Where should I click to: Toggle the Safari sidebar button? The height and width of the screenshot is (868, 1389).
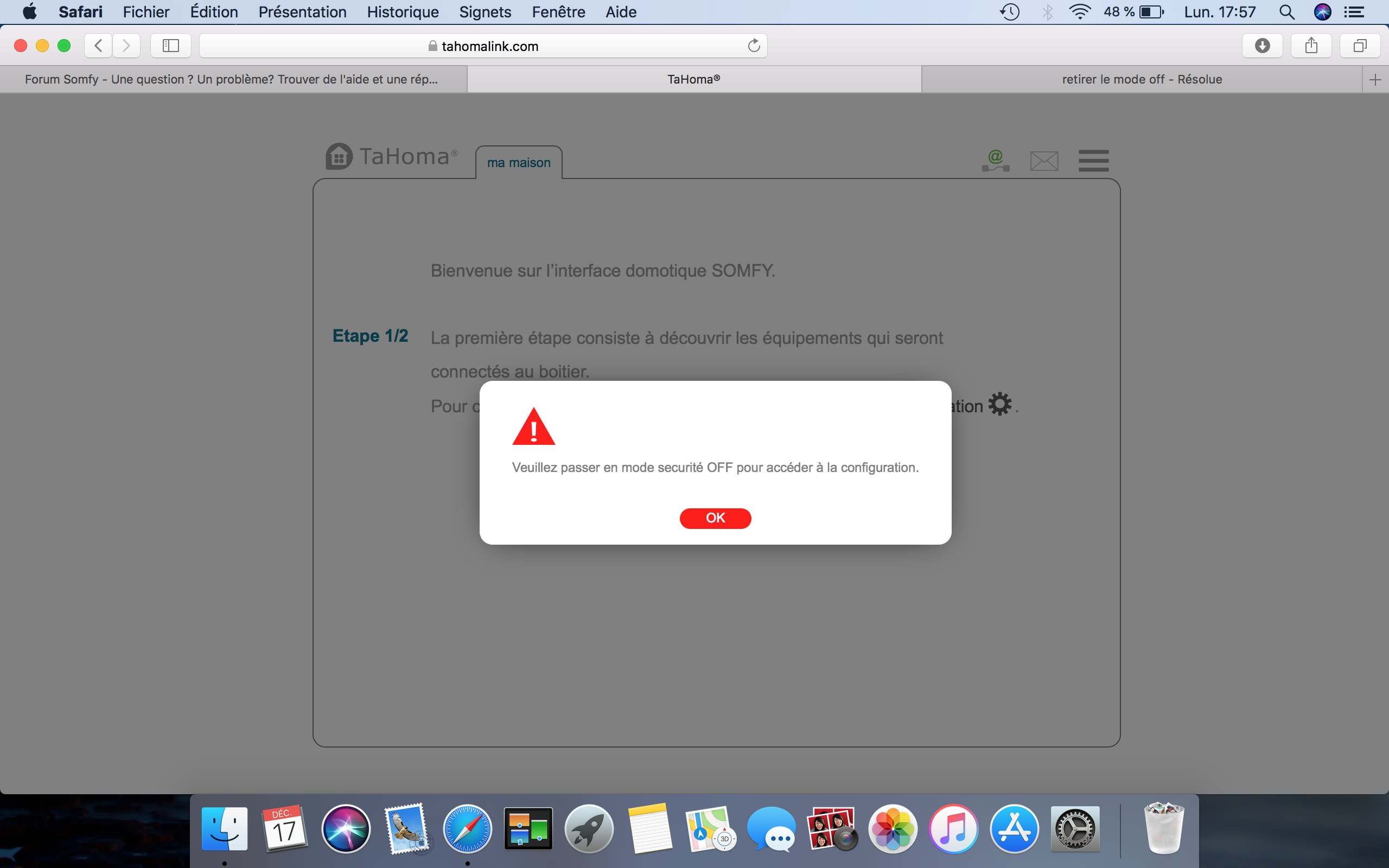click(170, 46)
